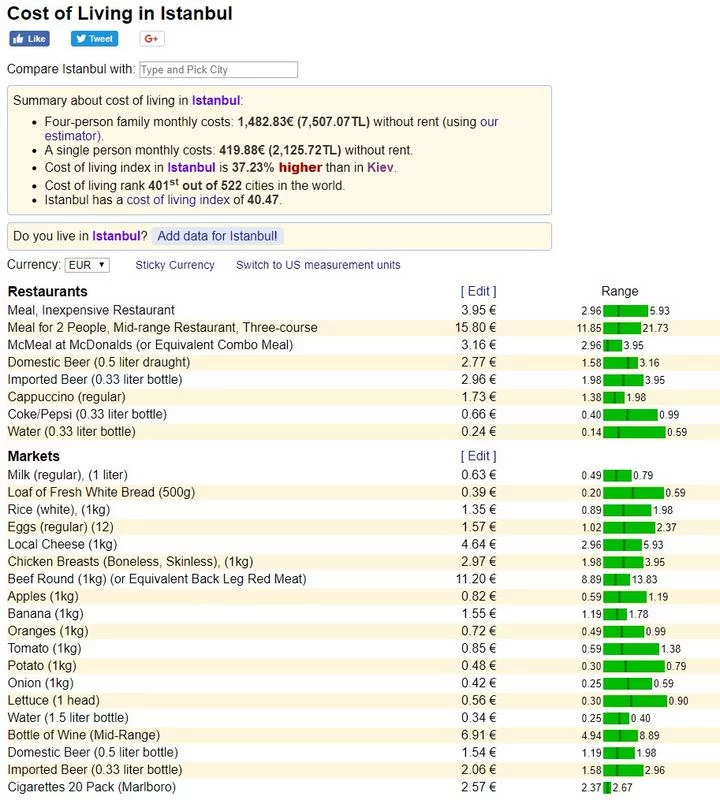The width and height of the screenshot is (720, 800).
Task: Click range bar for Meal, Inexpensive Restaurant
Action: (625, 311)
